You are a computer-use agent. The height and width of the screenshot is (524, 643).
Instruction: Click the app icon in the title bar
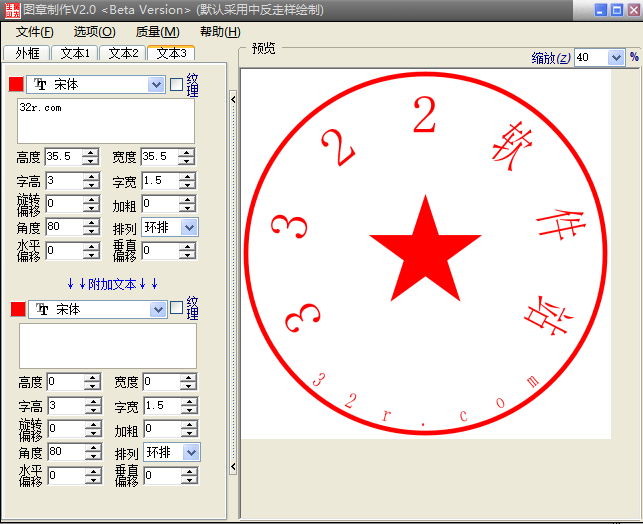pos(12,10)
